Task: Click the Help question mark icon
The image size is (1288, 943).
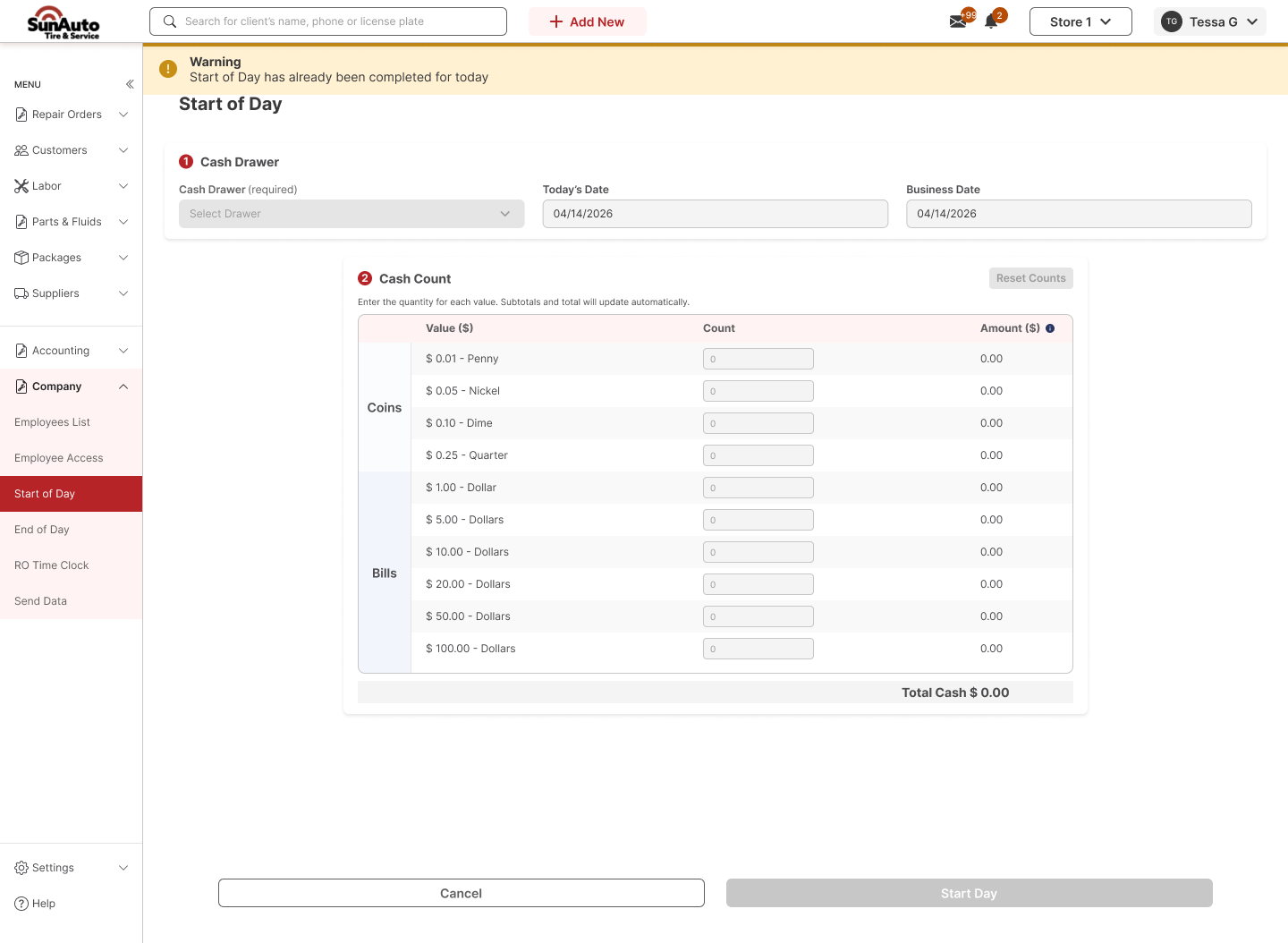Action: pyautogui.click(x=21, y=904)
